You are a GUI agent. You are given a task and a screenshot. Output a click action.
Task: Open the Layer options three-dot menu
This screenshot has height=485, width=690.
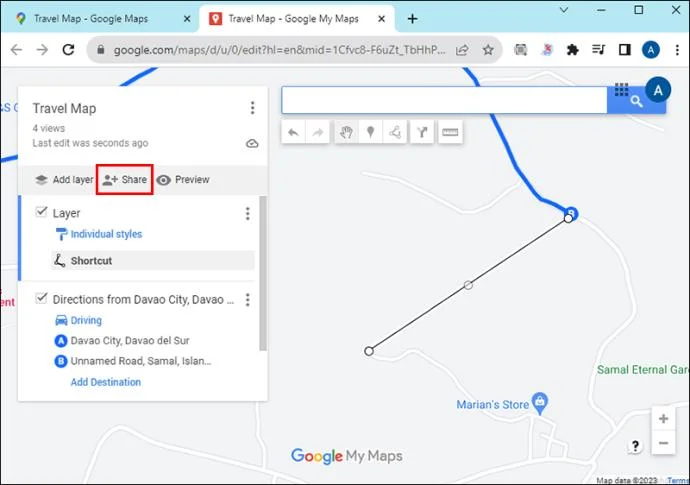coord(247,213)
